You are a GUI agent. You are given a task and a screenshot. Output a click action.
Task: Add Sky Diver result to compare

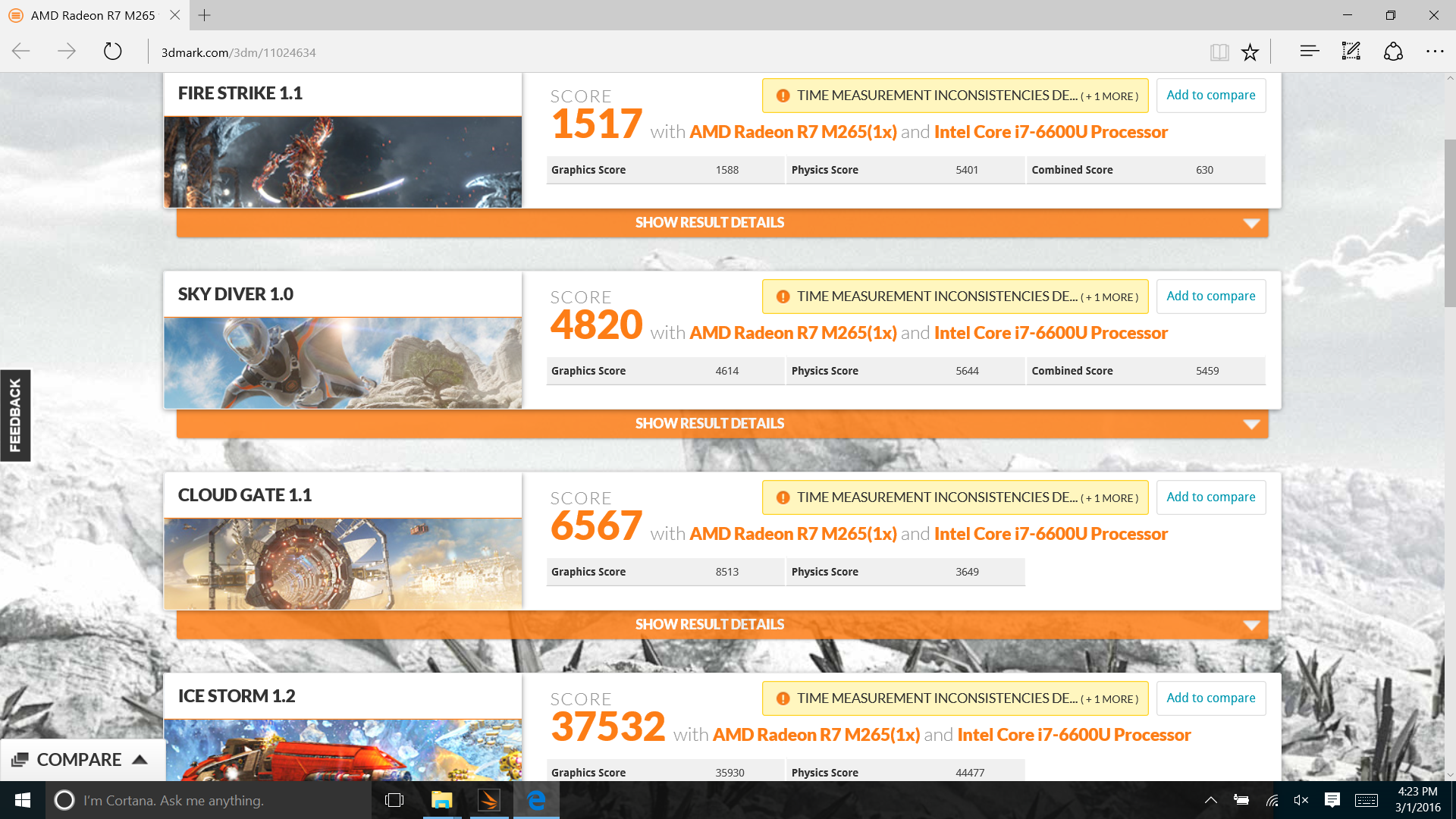(x=1210, y=297)
